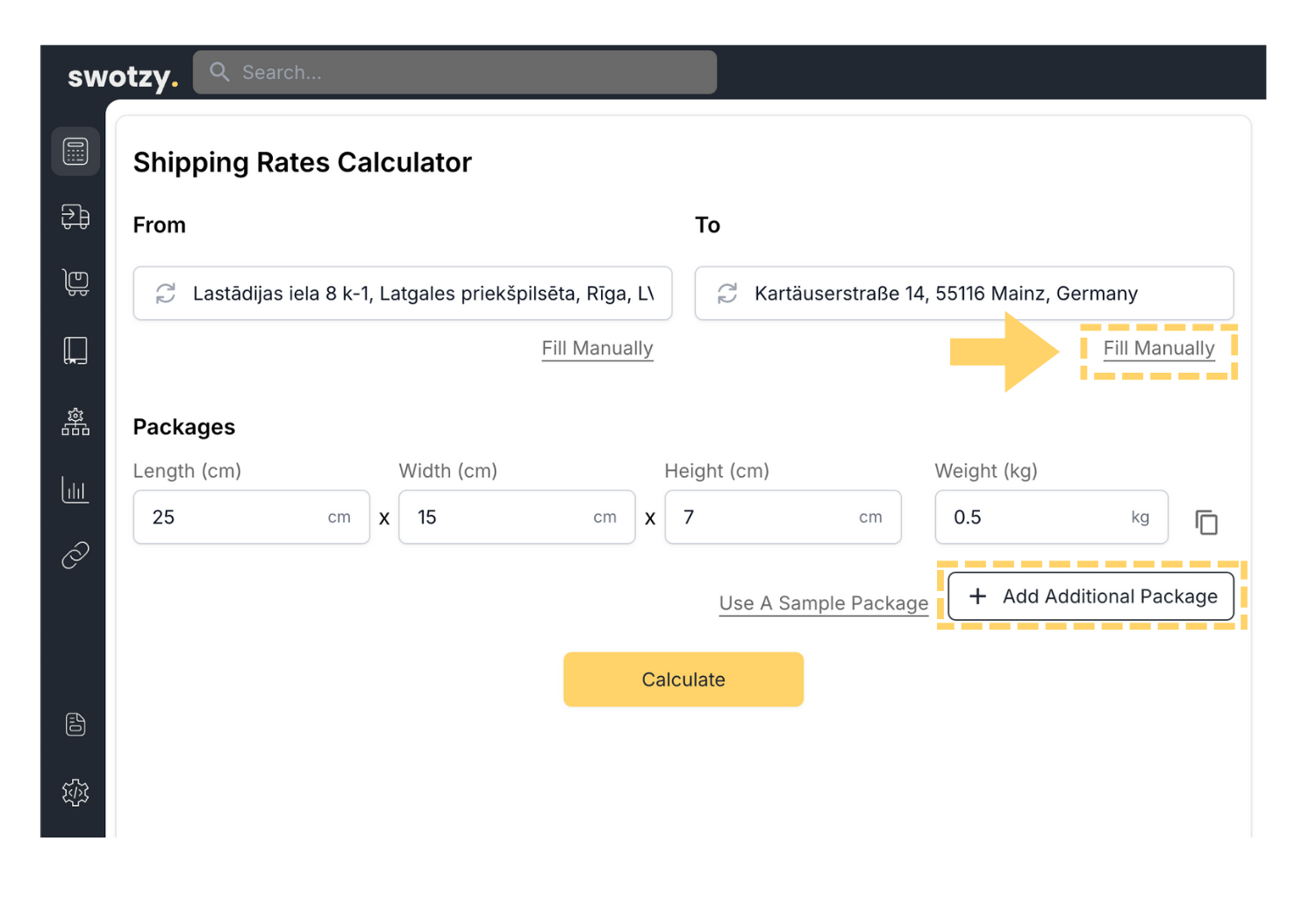Refresh the To address with swap icon
The height and width of the screenshot is (898, 1316).
click(x=727, y=294)
